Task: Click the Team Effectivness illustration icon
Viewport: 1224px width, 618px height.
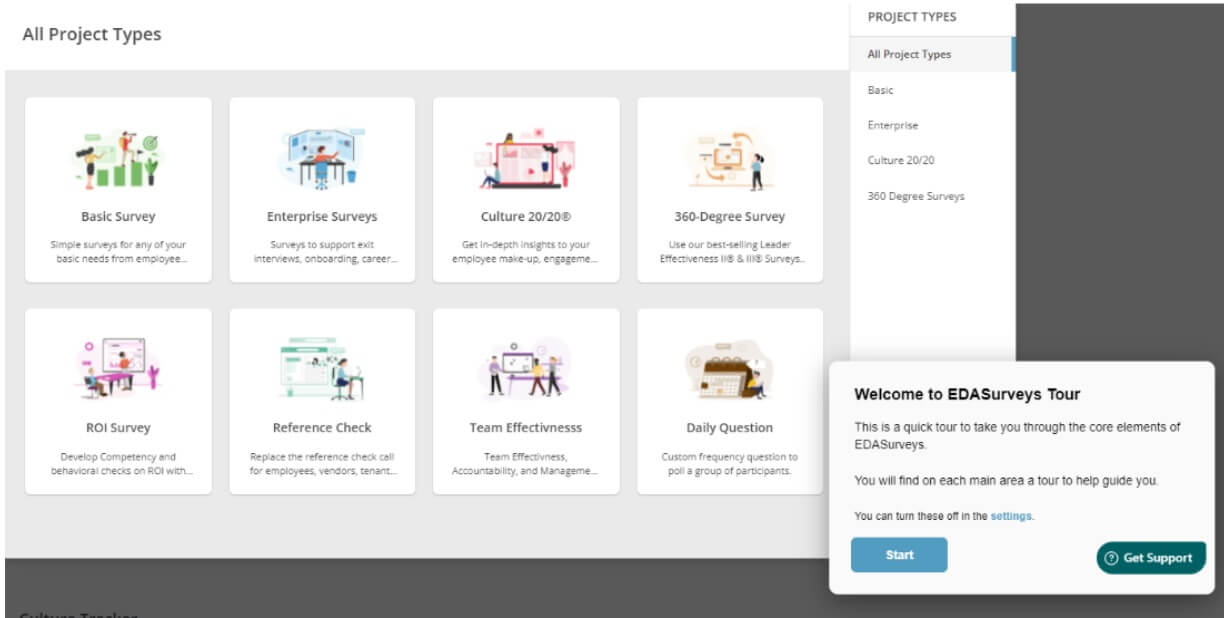Action: coord(526,369)
